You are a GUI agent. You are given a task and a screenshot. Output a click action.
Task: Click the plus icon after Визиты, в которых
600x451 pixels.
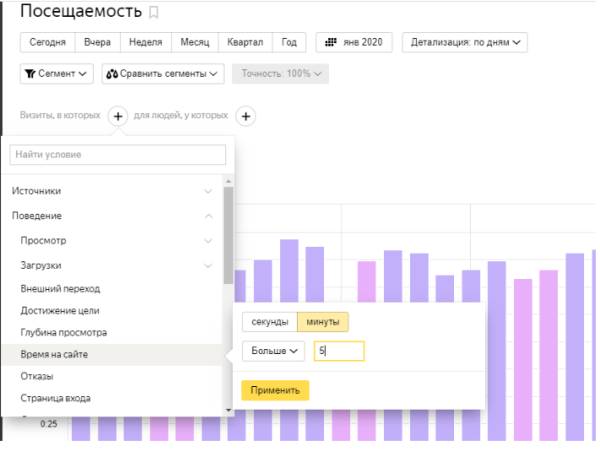[117, 116]
